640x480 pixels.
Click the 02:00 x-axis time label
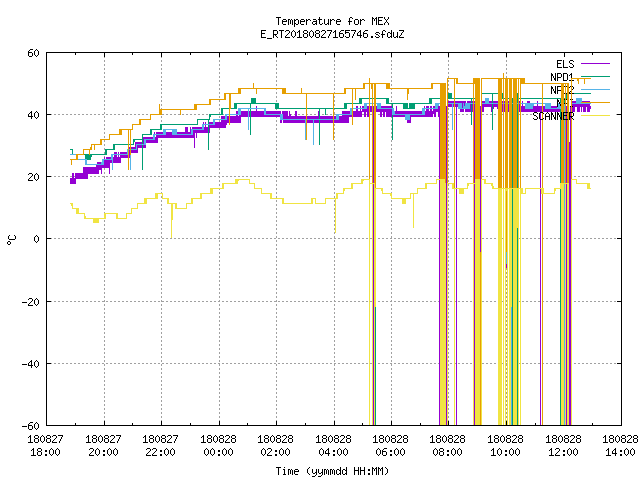276,452
